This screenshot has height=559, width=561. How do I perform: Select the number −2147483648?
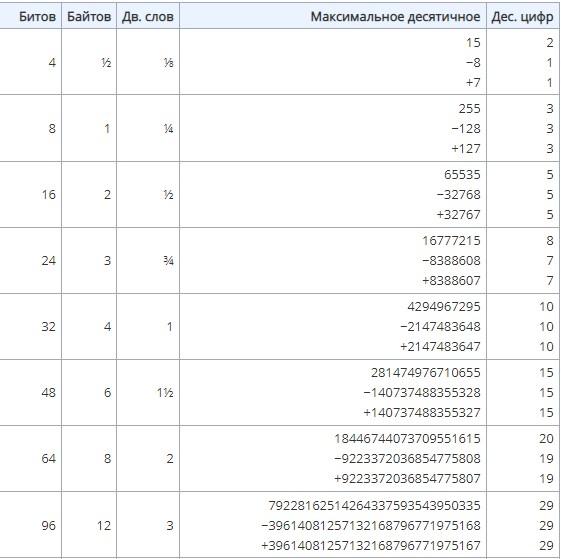coord(440,326)
